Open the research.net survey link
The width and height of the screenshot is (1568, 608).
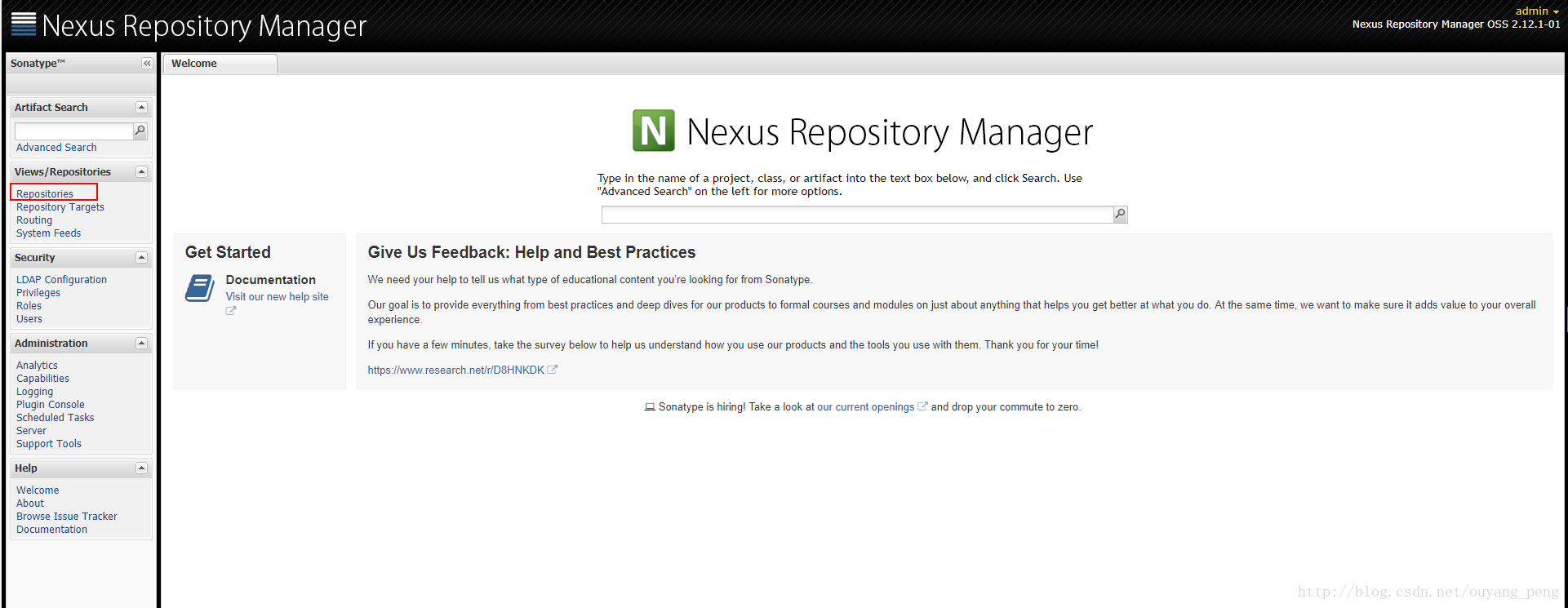(456, 371)
